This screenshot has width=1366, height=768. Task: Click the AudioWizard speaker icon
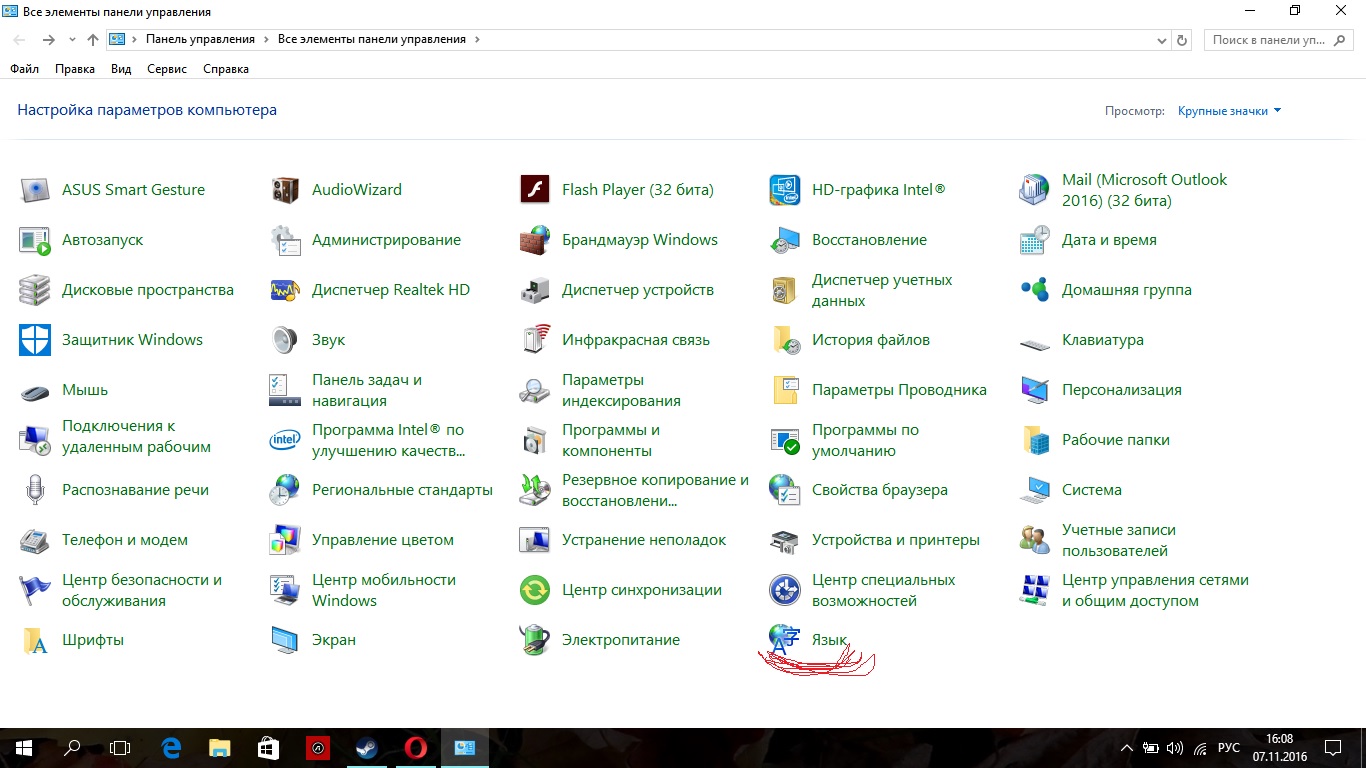(x=285, y=190)
